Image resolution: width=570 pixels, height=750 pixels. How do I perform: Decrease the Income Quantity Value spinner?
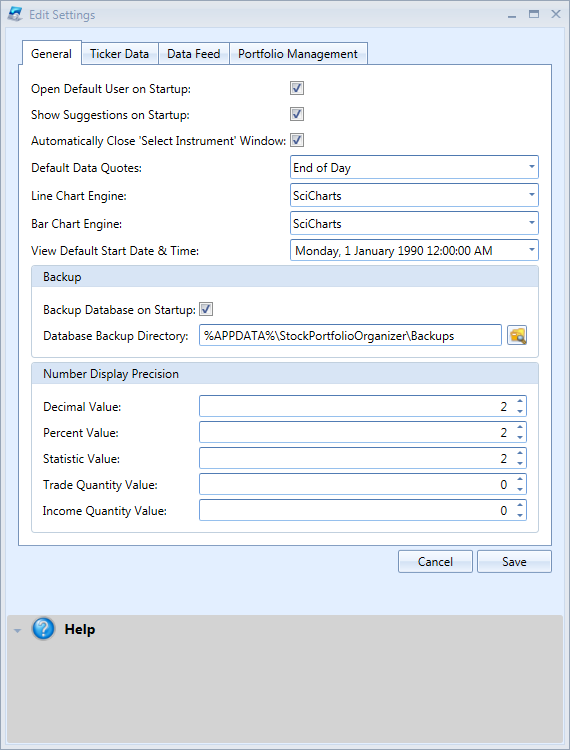[x=519, y=515]
